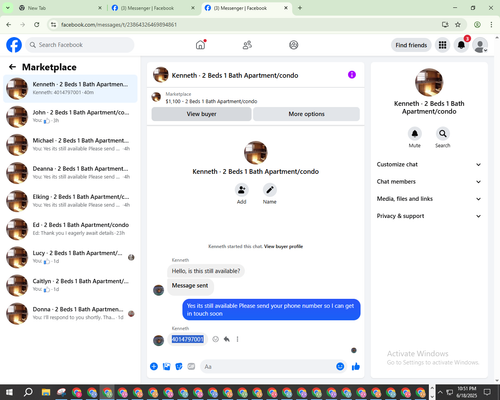500x400 pixels.
Task: Show hidden system tray icons
Action: coord(440,392)
